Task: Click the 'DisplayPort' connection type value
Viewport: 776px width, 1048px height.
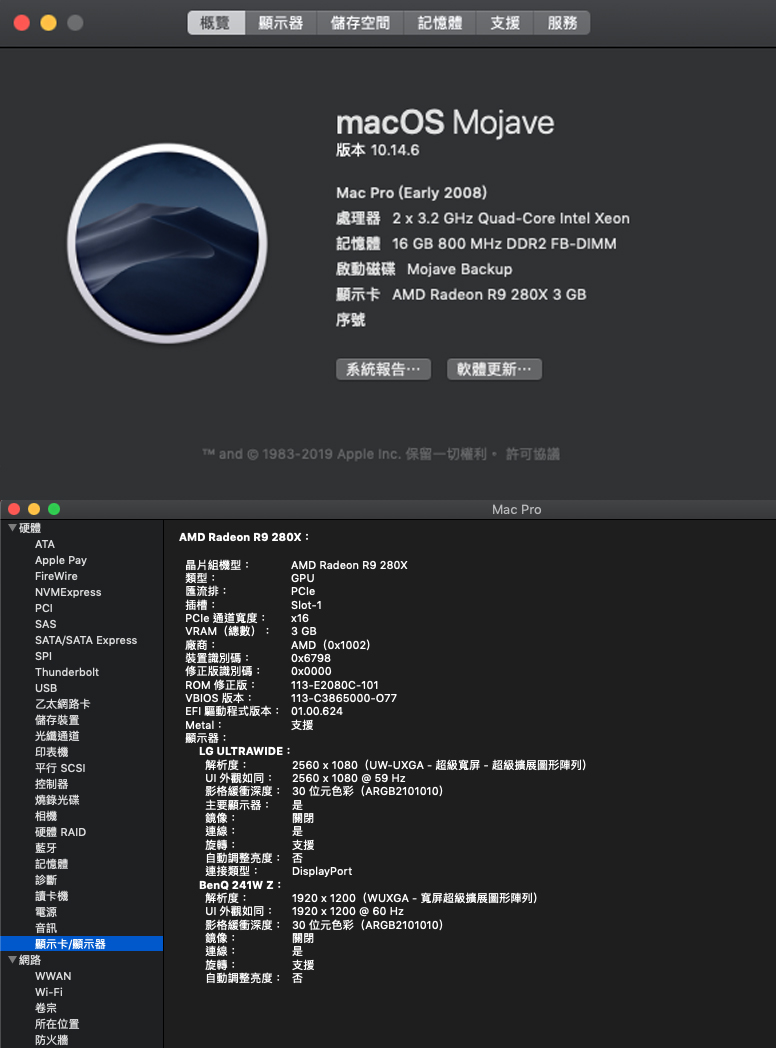Action: [321, 872]
